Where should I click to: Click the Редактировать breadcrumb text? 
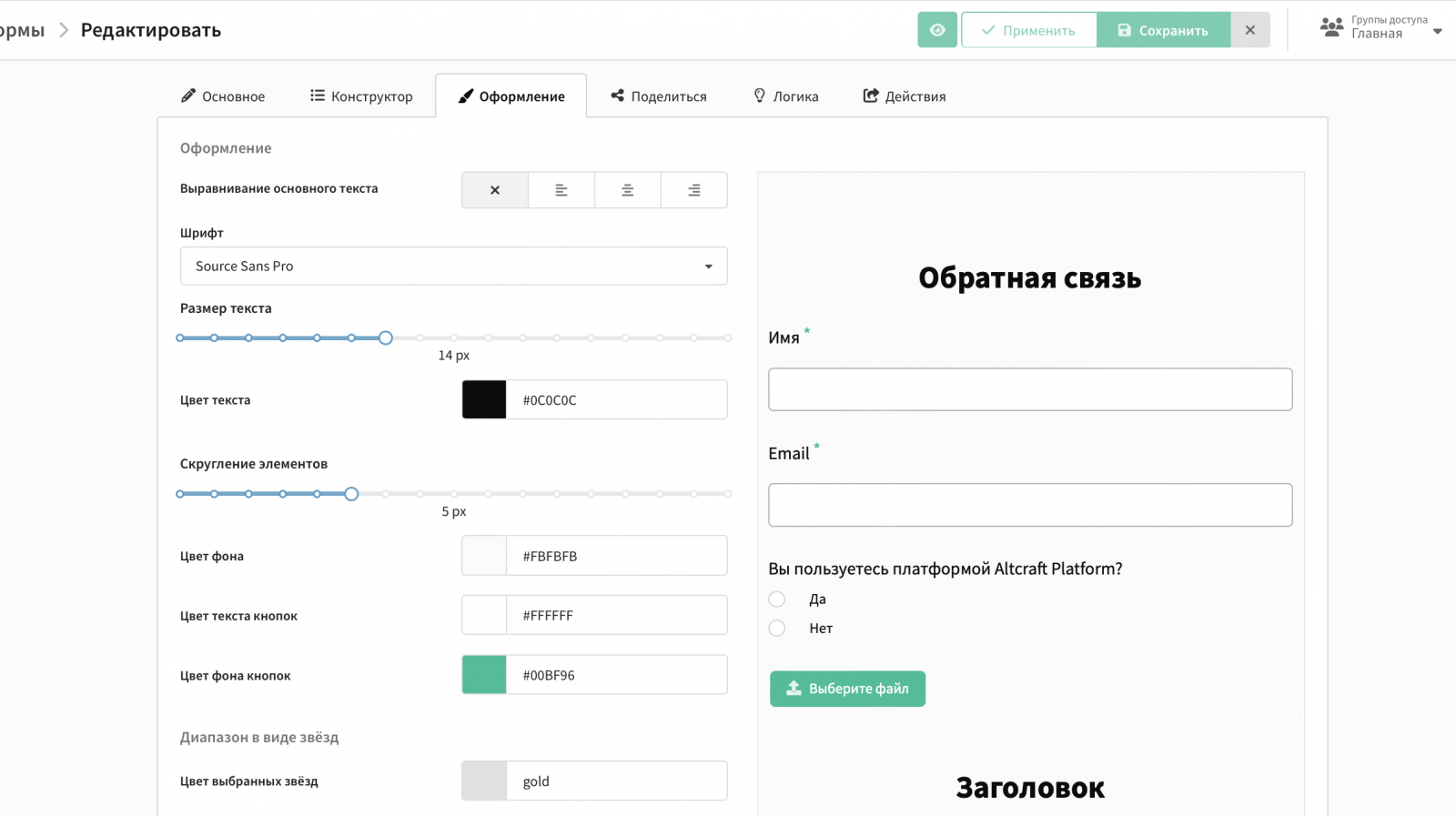(x=151, y=30)
